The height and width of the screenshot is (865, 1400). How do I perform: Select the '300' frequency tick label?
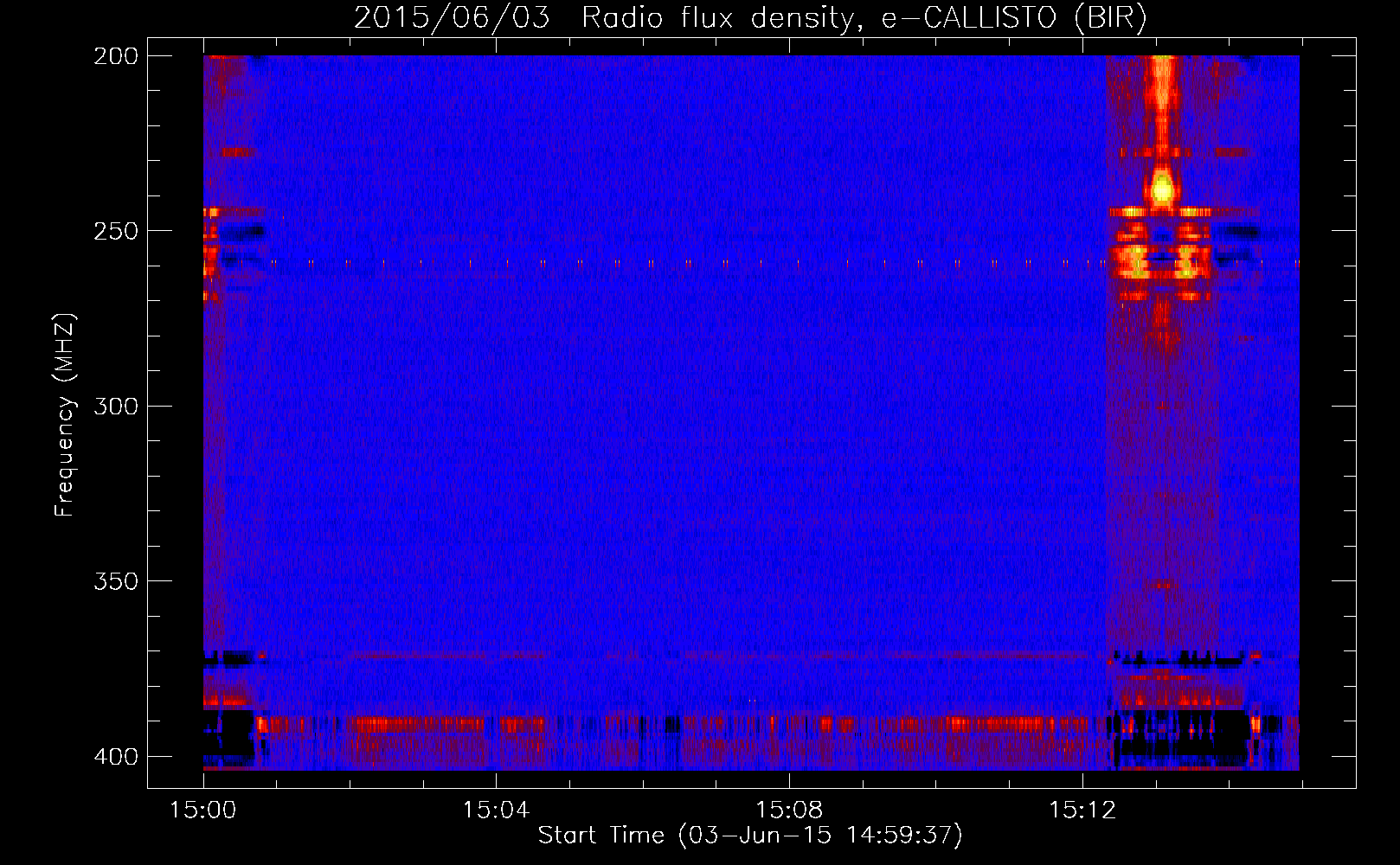116,406
